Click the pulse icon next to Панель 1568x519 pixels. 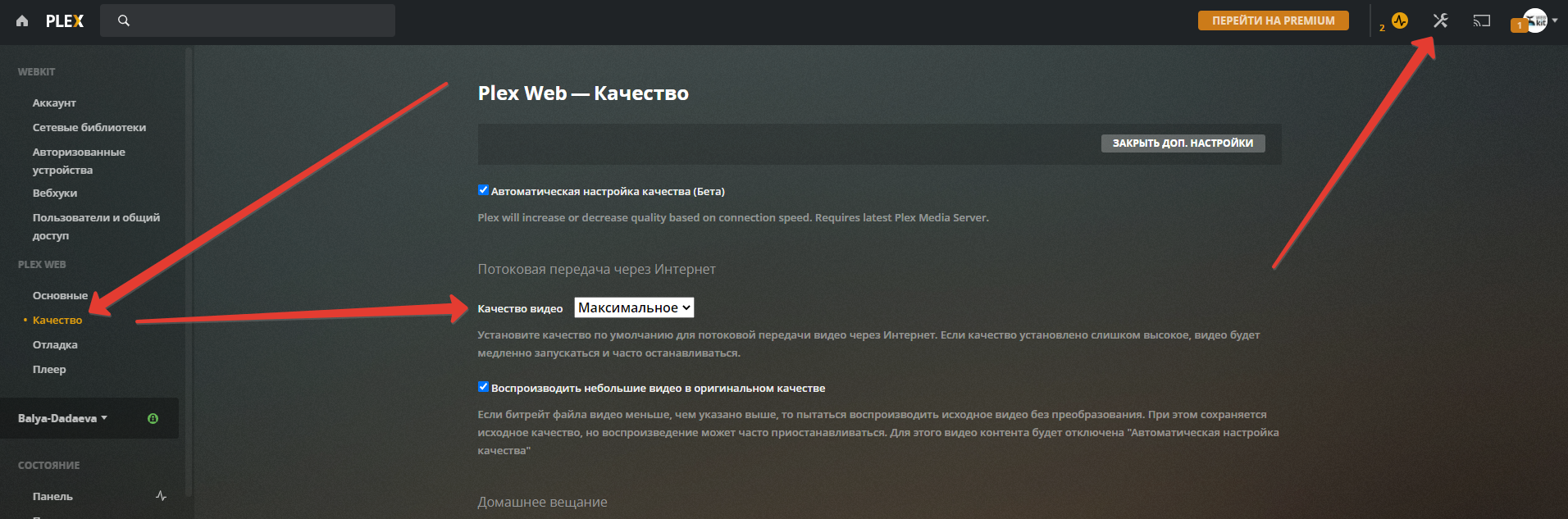(161, 496)
